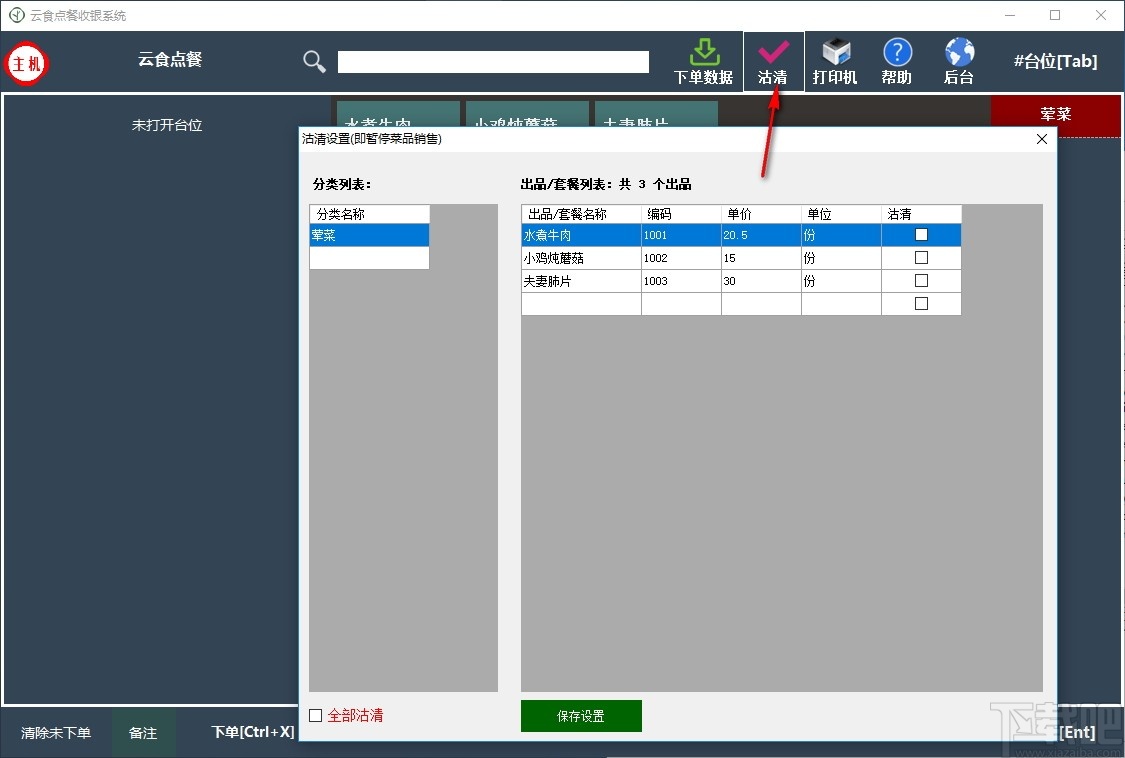Image resolution: width=1125 pixels, height=758 pixels.
Task: Toggle 沽清 checkbox for 夫妻肺片
Action: point(921,281)
